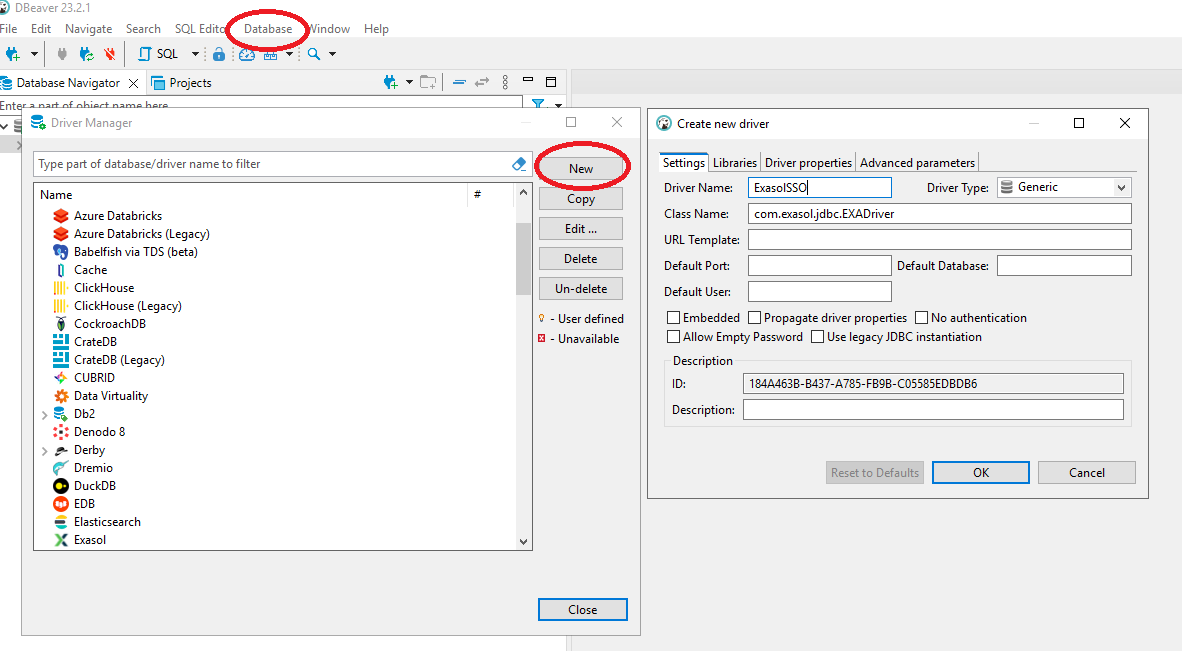Click the filter funnel icon in navigator
This screenshot has width=1182, height=651.
coord(538,104)
